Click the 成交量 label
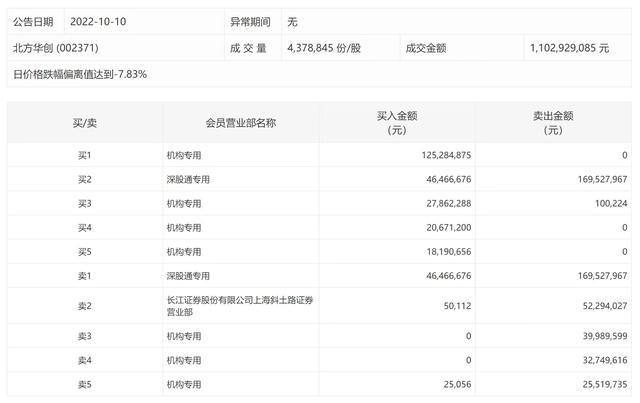Screen dimensions: 640x403 coord(248,48)
